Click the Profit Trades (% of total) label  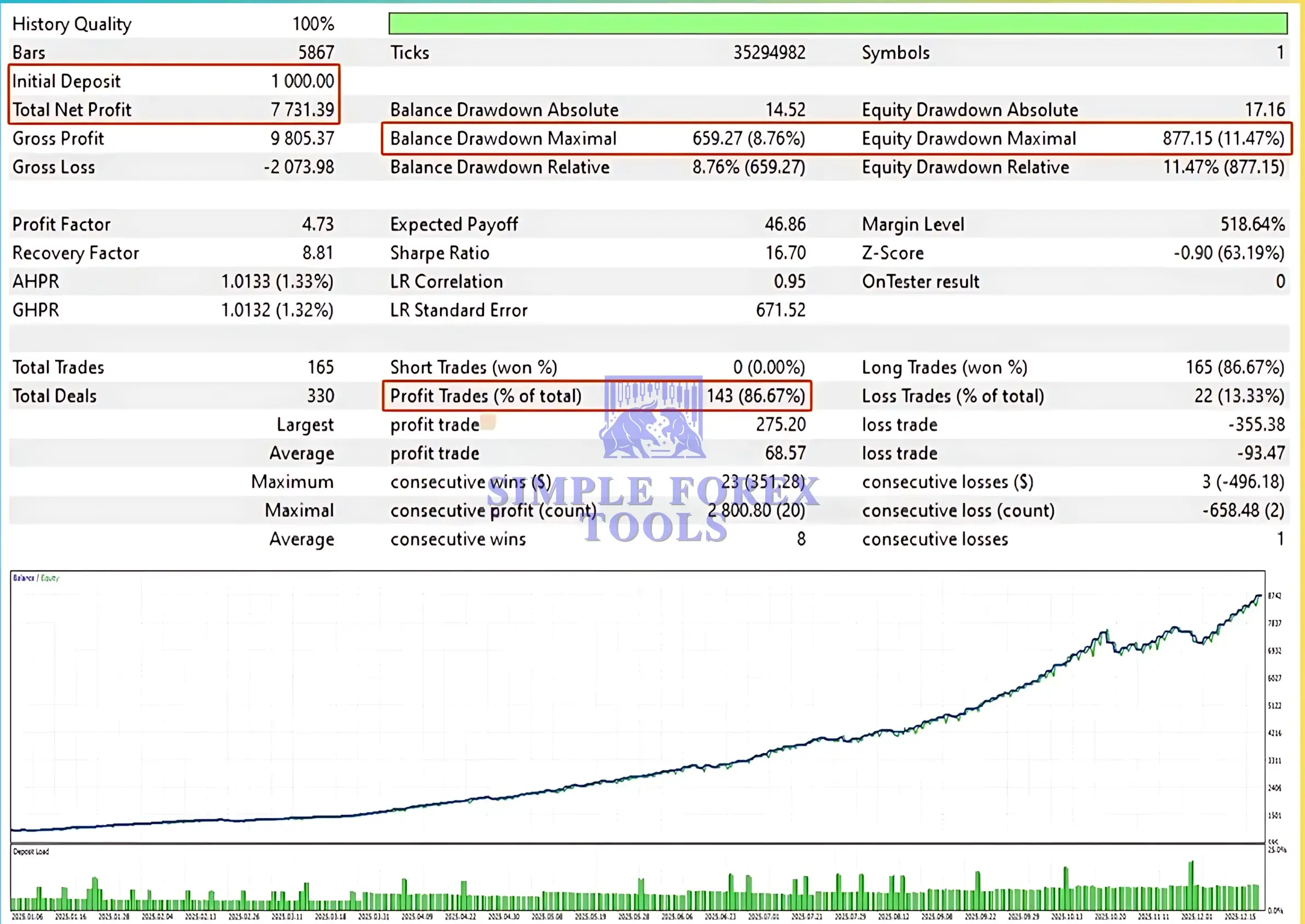(485, 396)
